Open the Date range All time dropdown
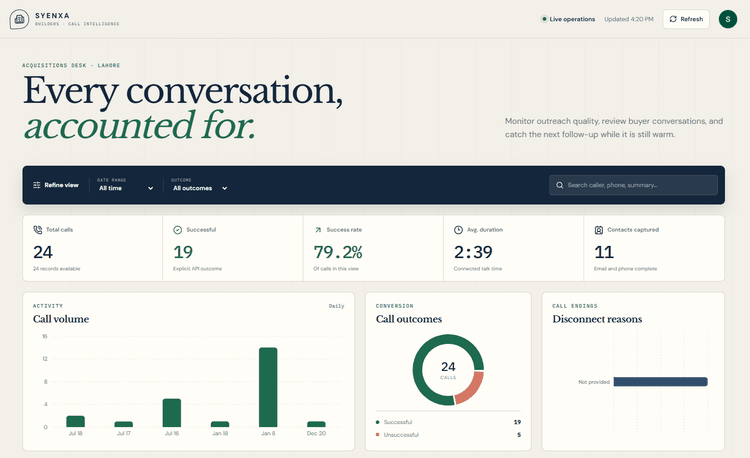Image resolution: width=750 pixels, height=458 pixels. point(125,185)
